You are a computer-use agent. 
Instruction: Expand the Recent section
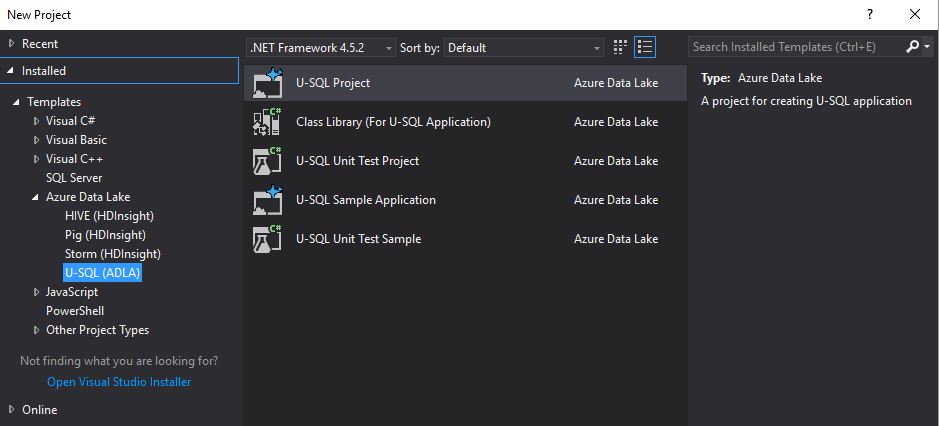coord(11,43)
